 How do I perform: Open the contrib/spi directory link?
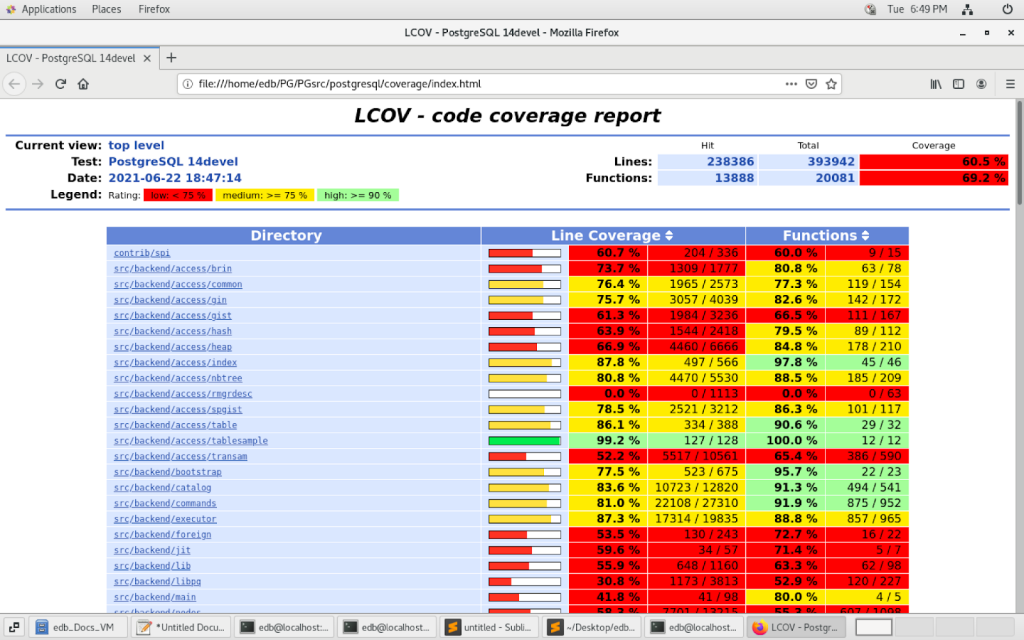pyautogui.click(x=142, y=253)
